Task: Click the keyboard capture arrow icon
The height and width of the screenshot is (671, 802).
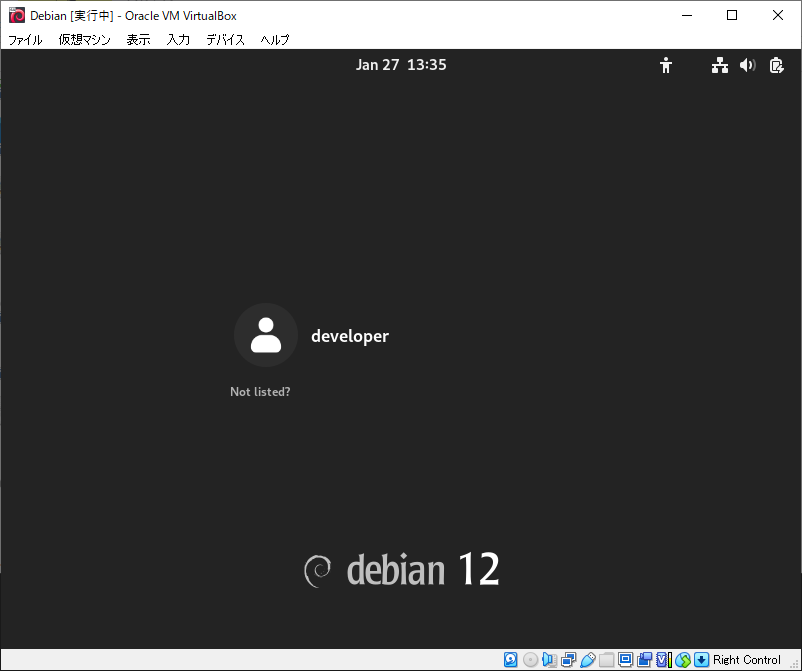Action: pyautogui.click(x=702, y=659)
